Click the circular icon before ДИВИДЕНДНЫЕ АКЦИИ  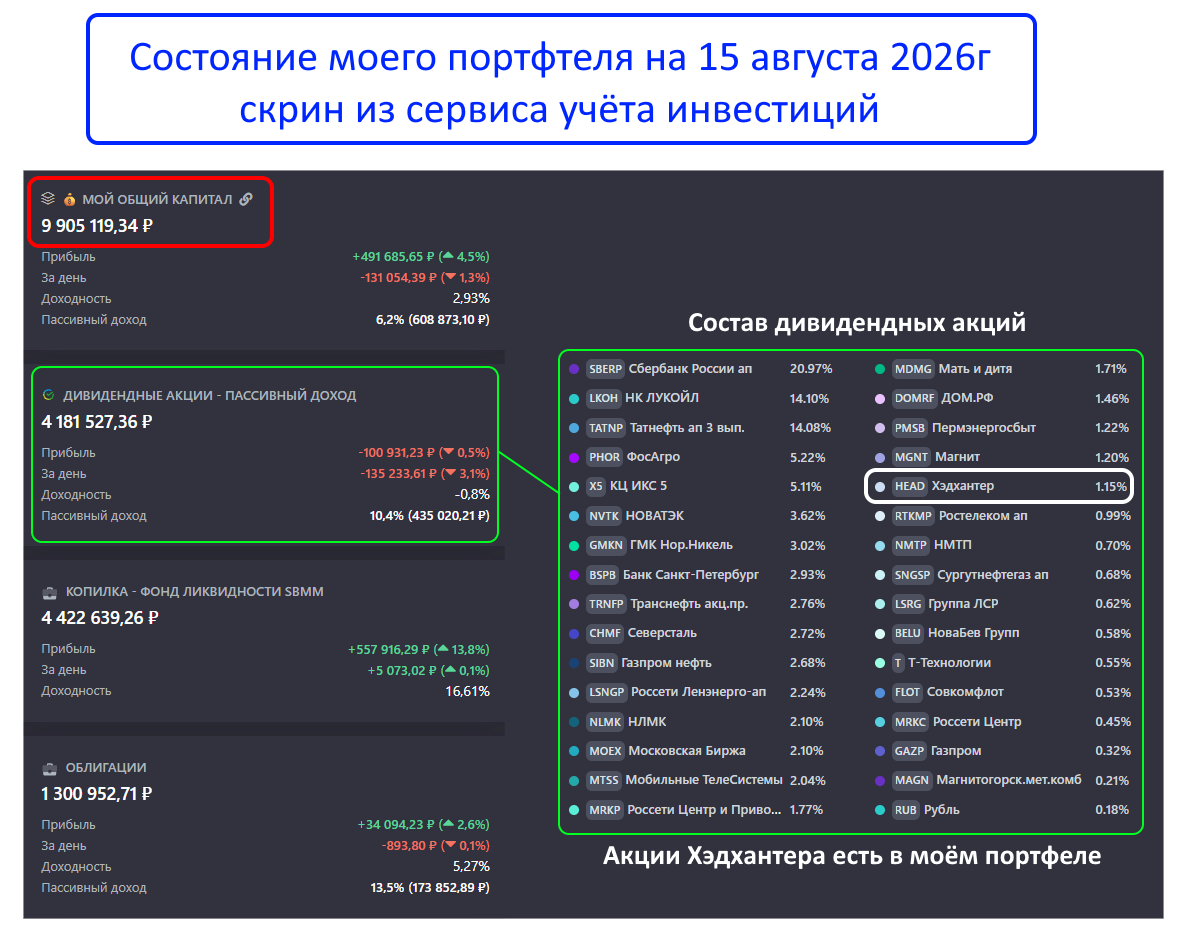tap(49, 395)
